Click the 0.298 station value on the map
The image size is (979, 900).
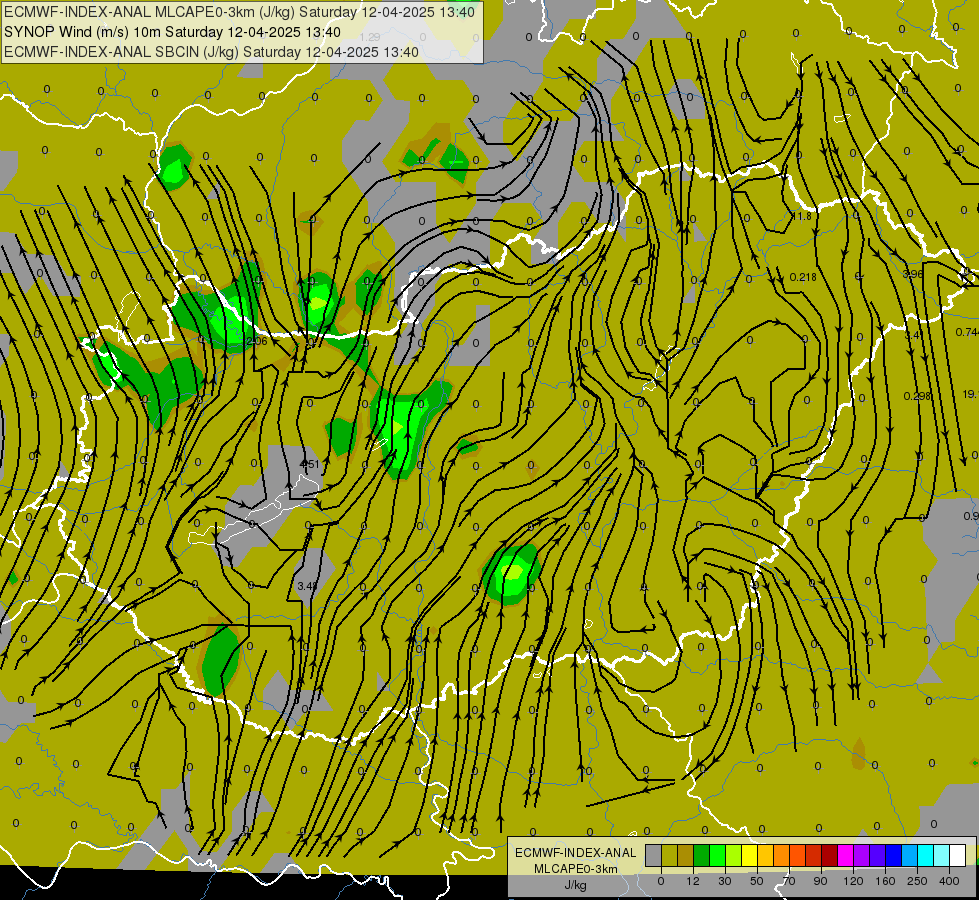click(917, 396)
